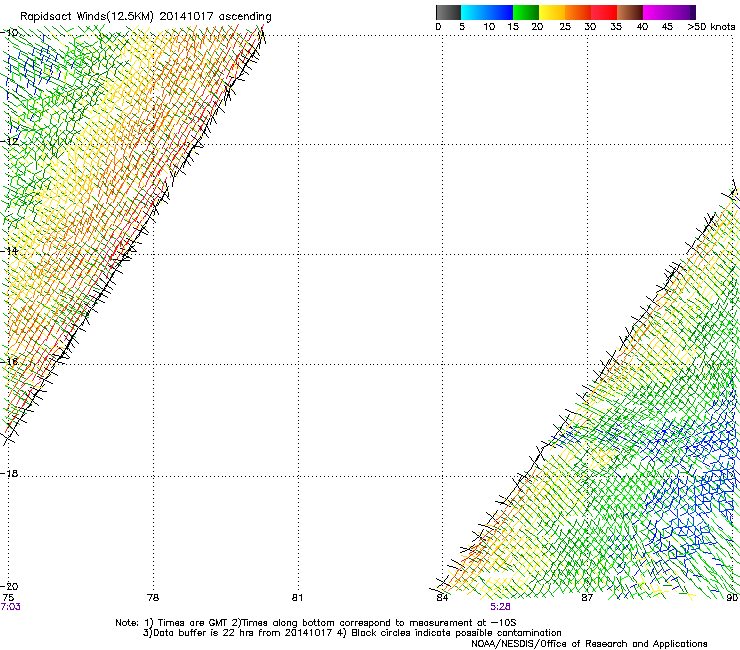Click the latitude label '-18'
This screenshot has height=650, width=740.
click(10, 473)
